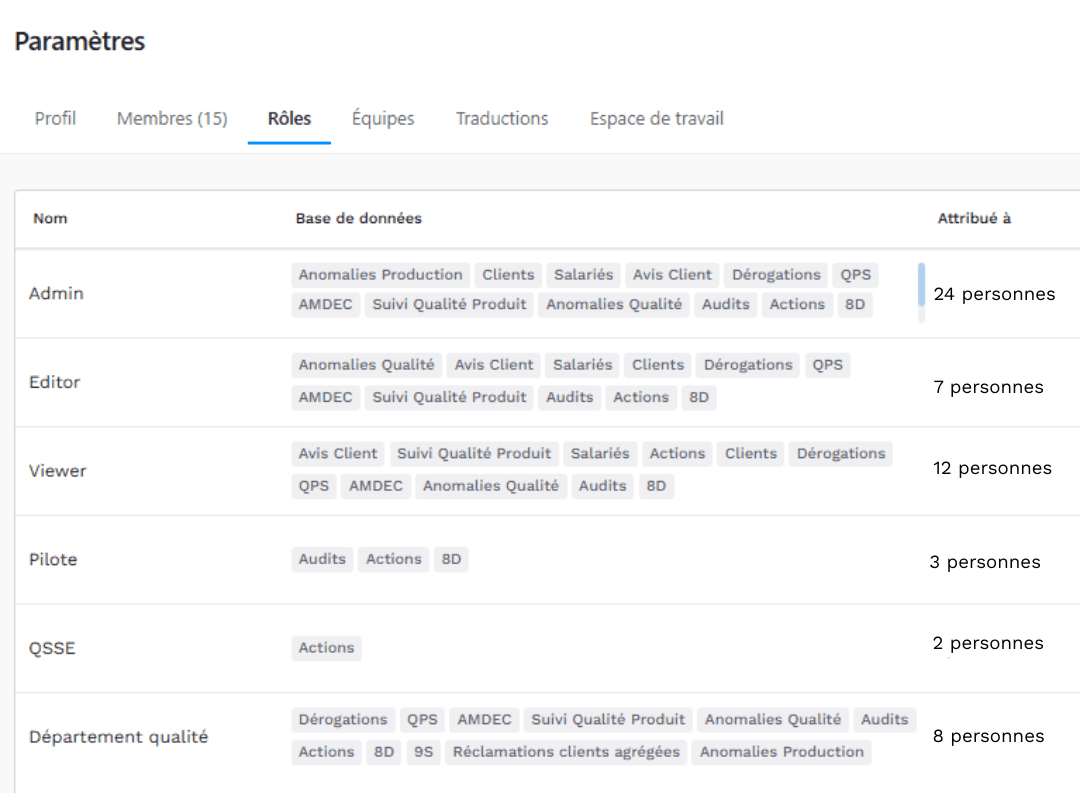Click Editor's Anomalies Qualité tag
This screenshot has height=811, width=1080.
click(366, 365)
